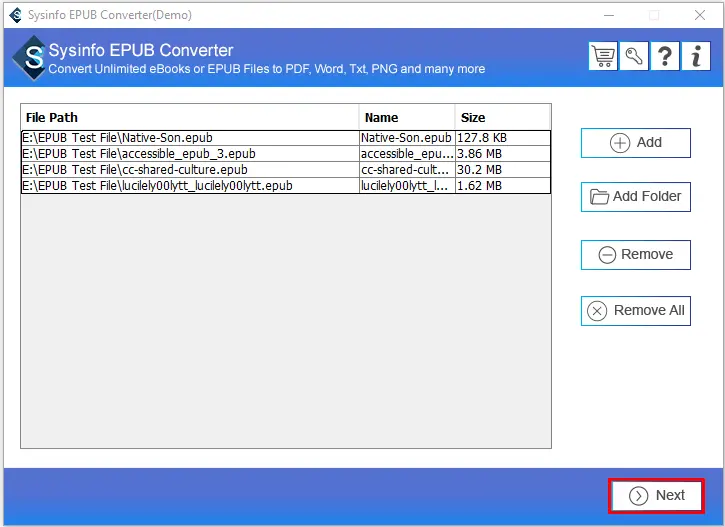The height and width of the screenshot is (527, 725).
Task: Click the title bar app icon
Action: click(x=14, y=15)
